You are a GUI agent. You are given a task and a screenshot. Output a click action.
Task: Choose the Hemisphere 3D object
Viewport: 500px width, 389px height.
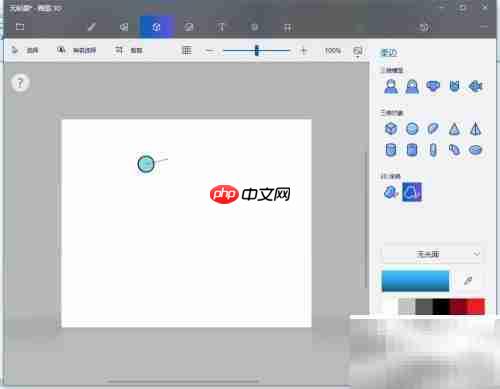[x=433, y=128]
